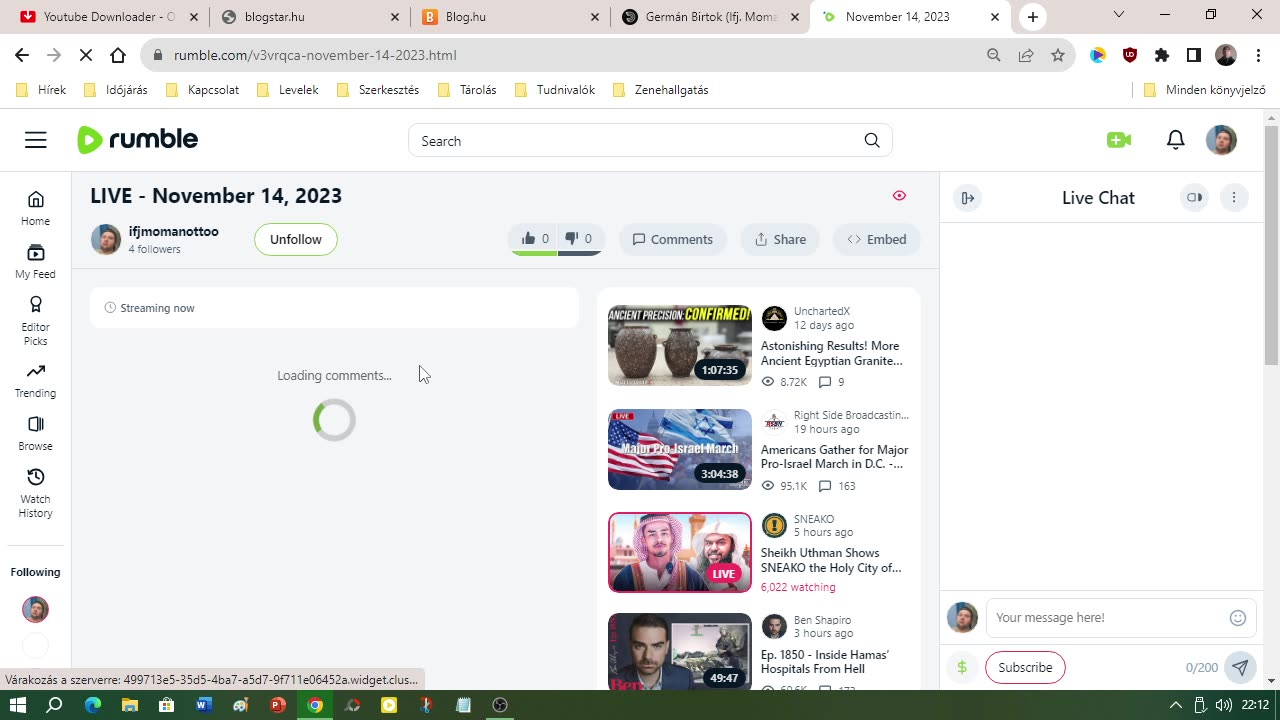Open Live Chat three-dot options menu
This screenshot has height=720, width=1280.
click(1234, 198)
